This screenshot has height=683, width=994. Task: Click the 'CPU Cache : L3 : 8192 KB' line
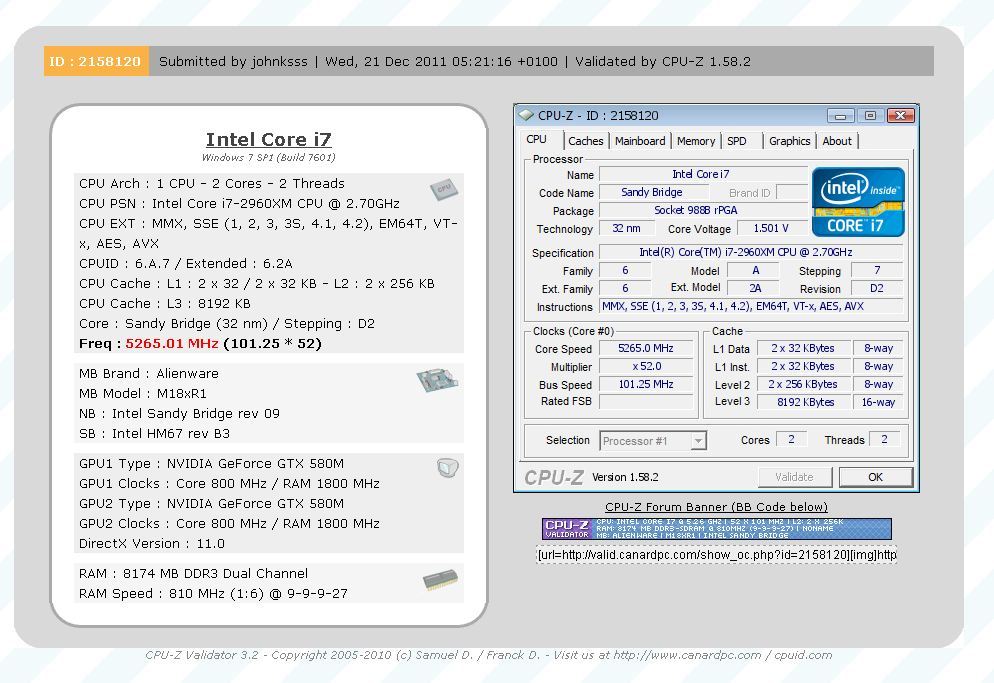click(x=165, y=304)
